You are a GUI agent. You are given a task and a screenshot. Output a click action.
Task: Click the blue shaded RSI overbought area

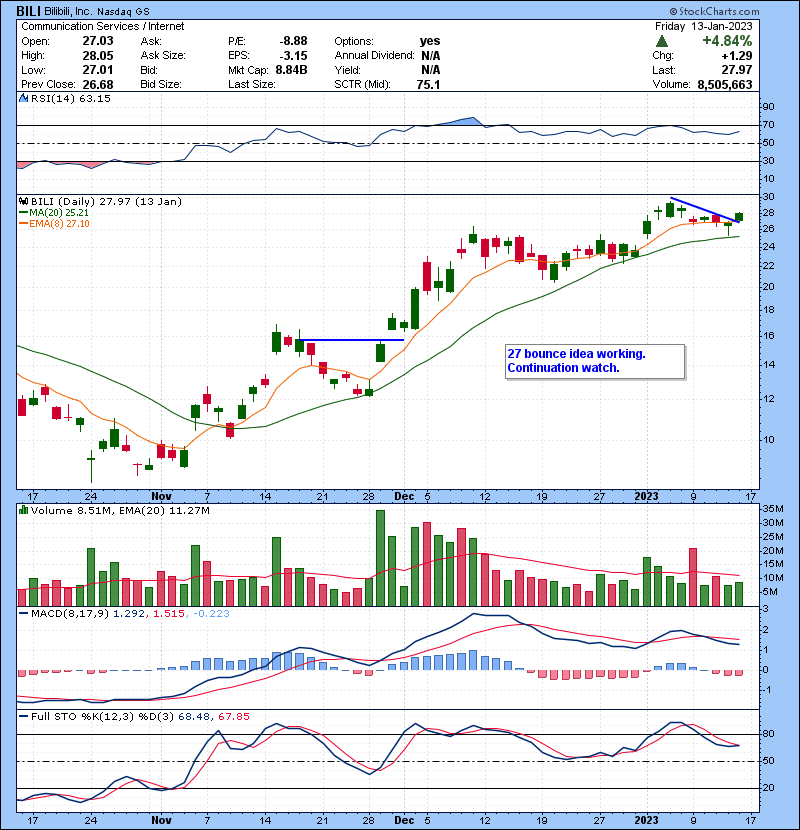(466, 122)
